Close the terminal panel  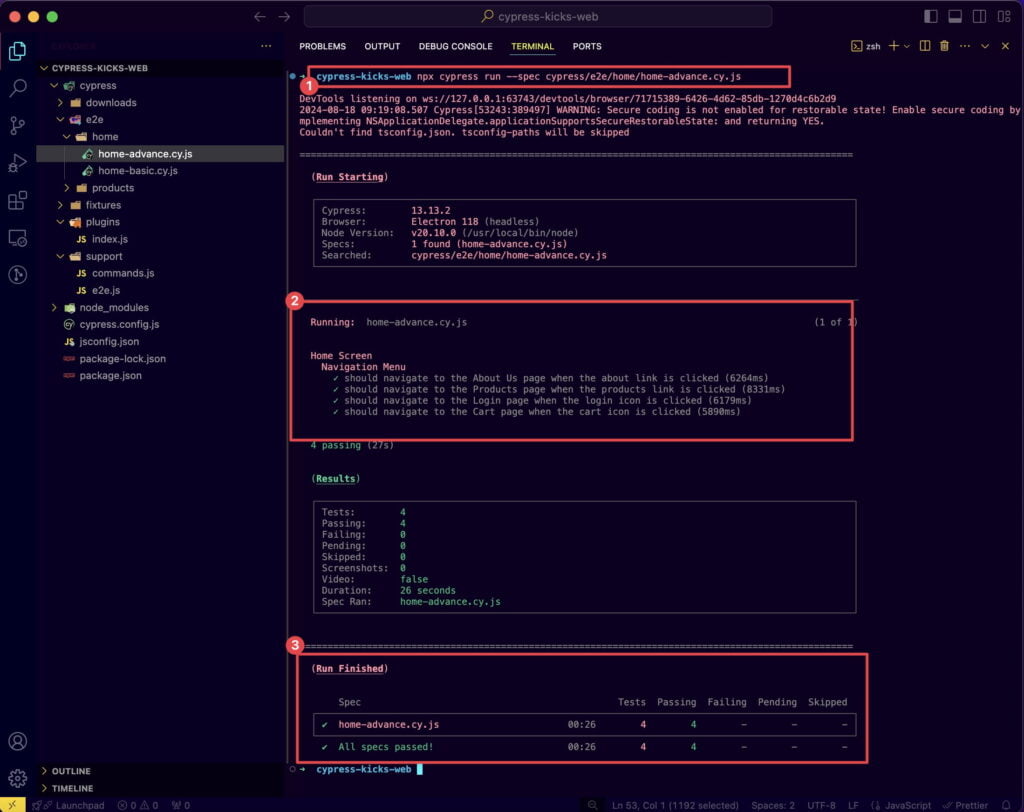1005,46
